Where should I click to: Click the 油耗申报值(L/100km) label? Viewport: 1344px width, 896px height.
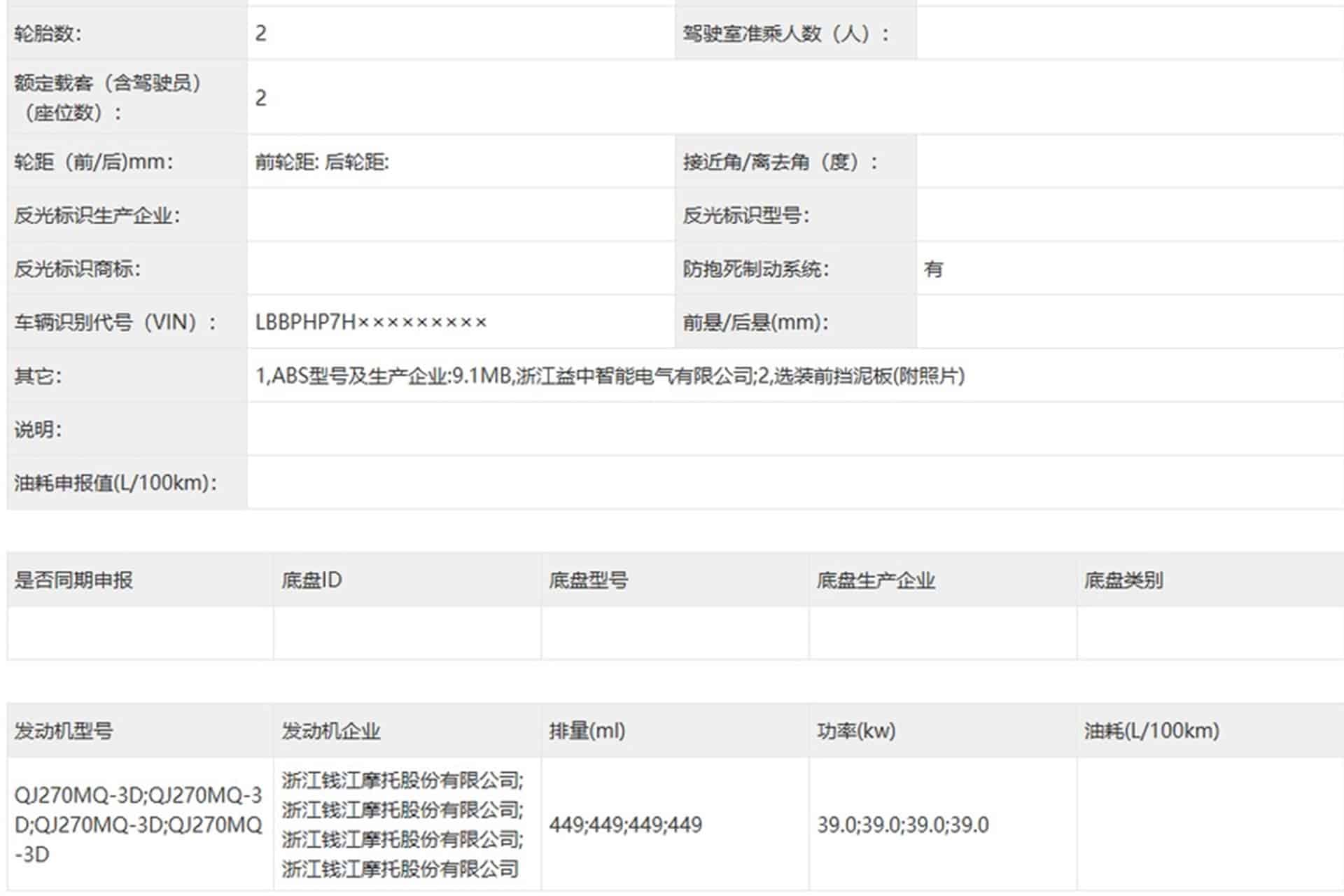(115, 482)
